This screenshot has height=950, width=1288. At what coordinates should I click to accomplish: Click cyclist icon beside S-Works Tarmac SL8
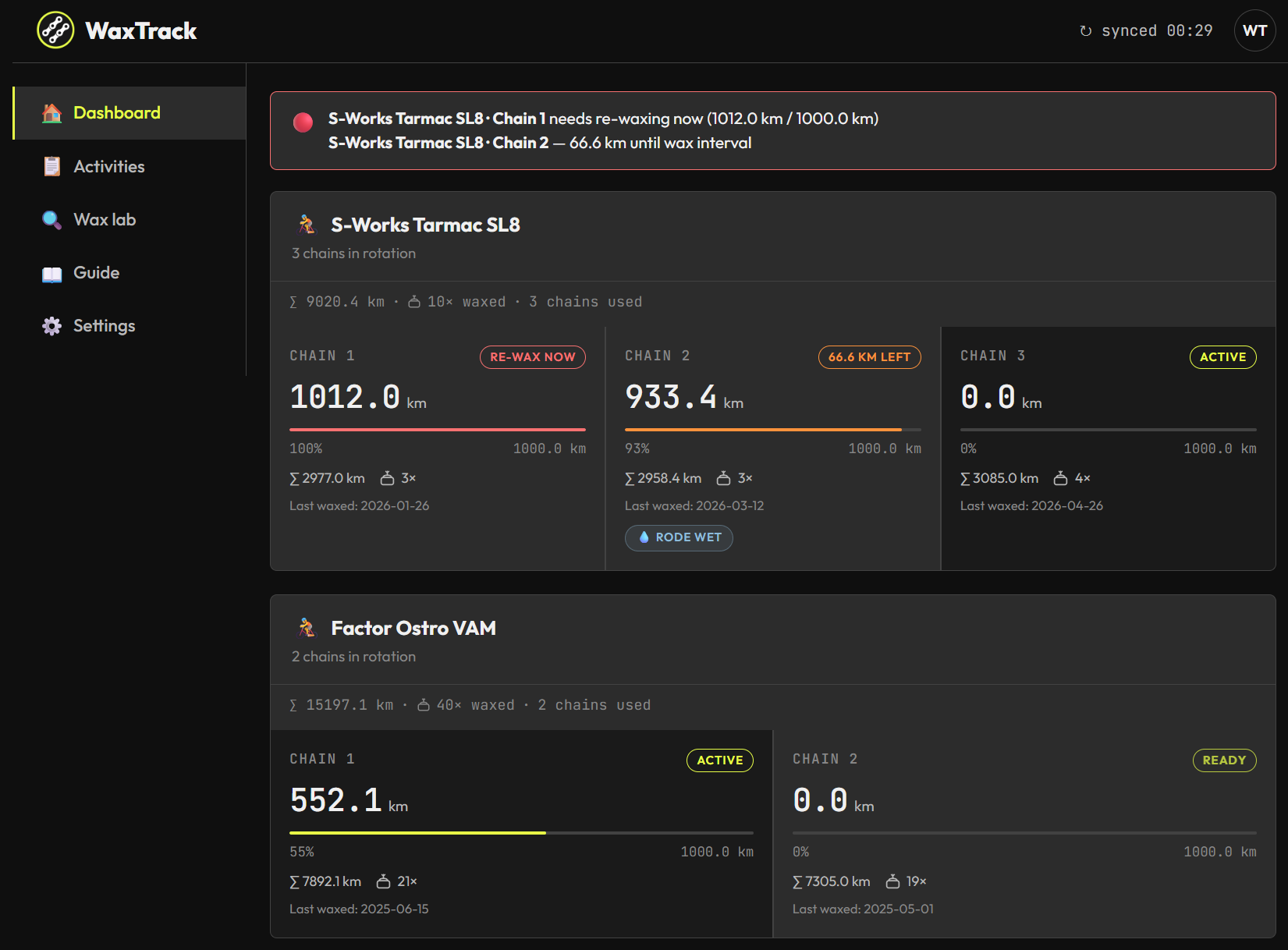click(x=307, y=225)
